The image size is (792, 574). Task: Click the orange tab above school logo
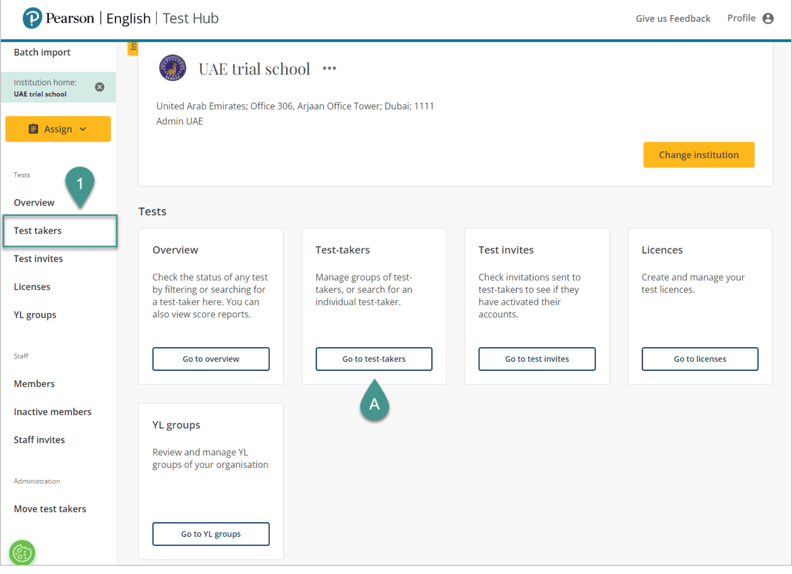coord(133,47)
